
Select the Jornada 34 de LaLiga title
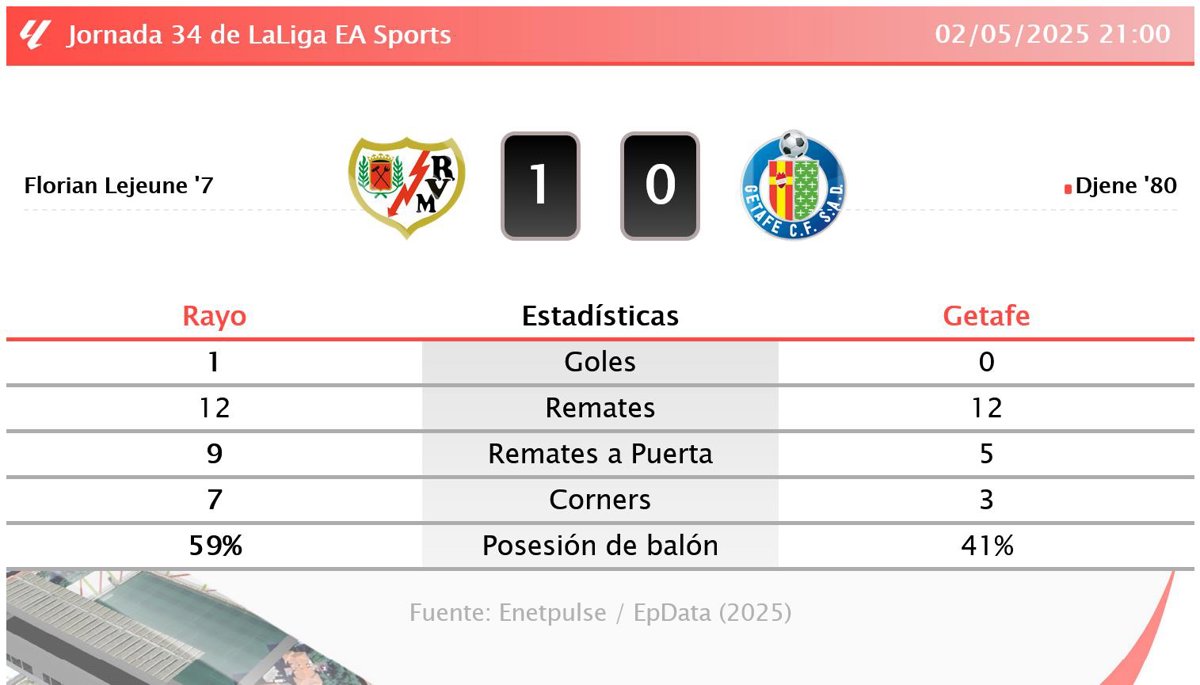[259, 35]
